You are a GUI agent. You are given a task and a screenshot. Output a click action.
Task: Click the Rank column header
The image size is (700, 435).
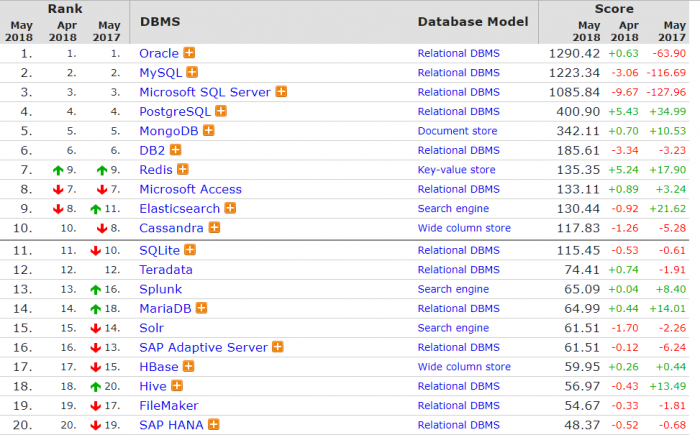point(65,8)
